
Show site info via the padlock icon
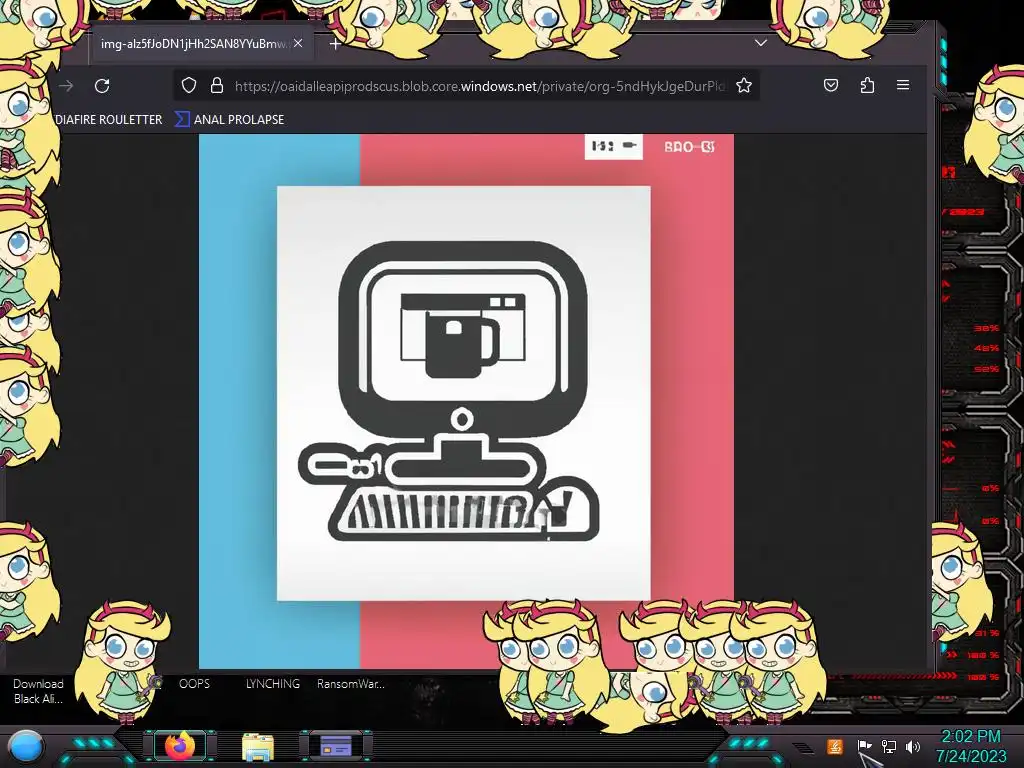click(217, 86)
